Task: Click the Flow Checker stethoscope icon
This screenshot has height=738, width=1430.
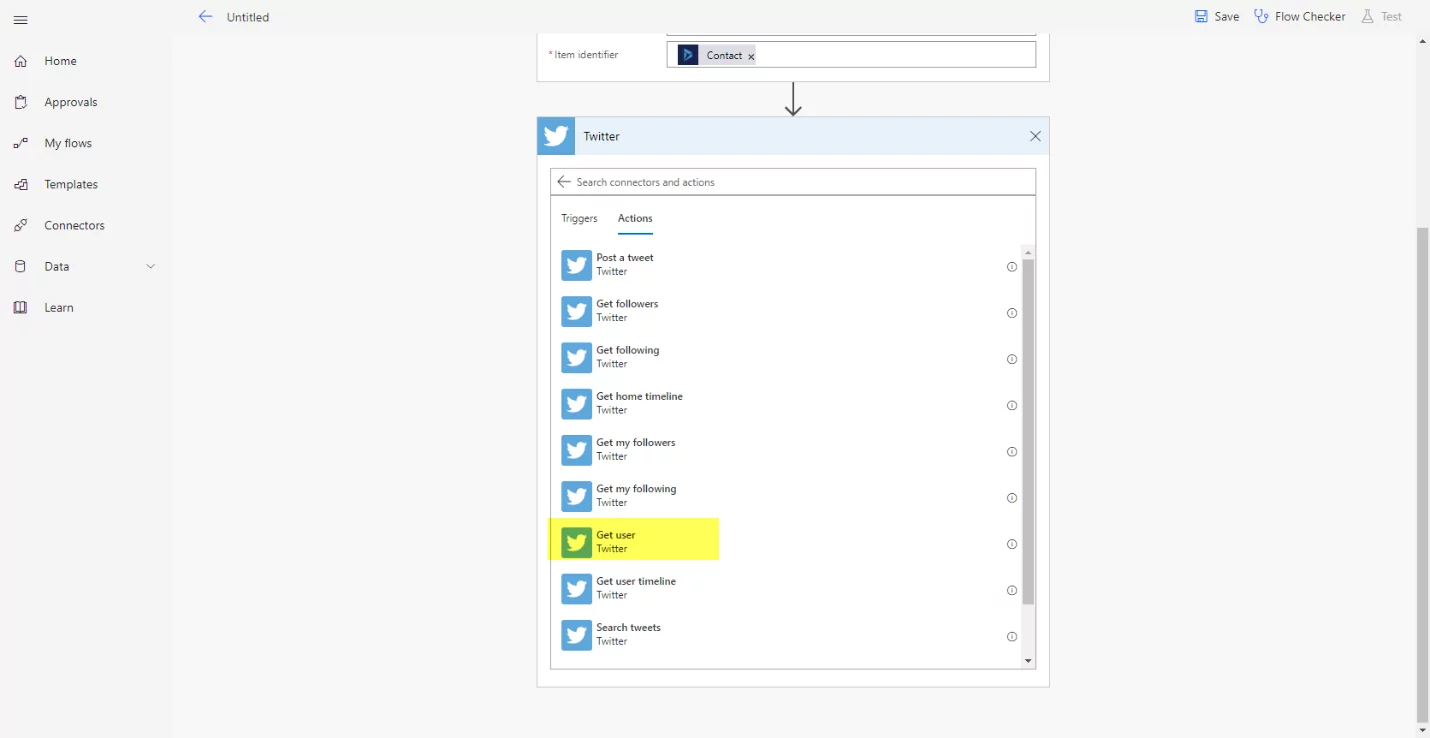Action: pos(1261,16)
